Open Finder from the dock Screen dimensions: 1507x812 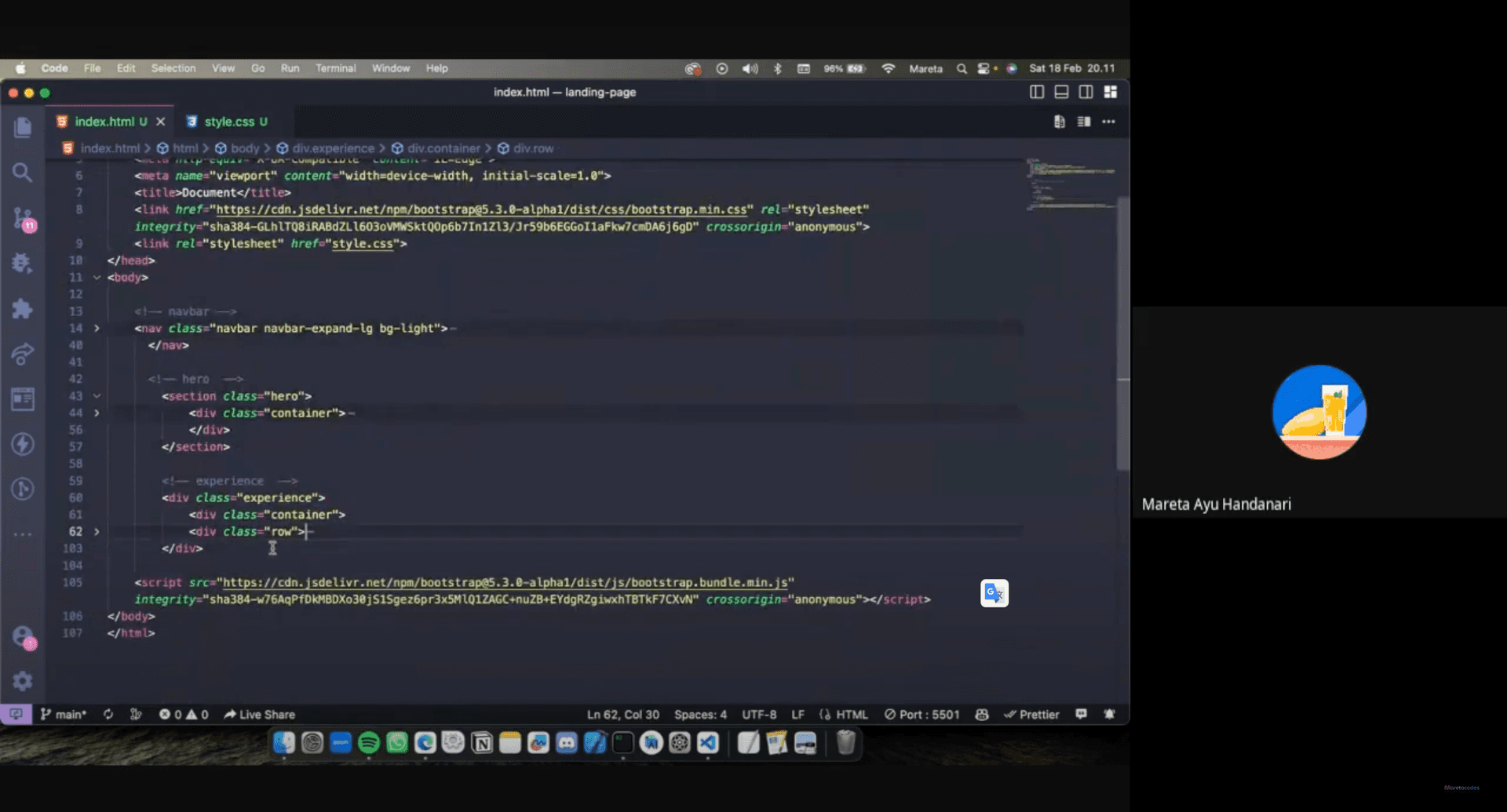[x=284, y=742]
